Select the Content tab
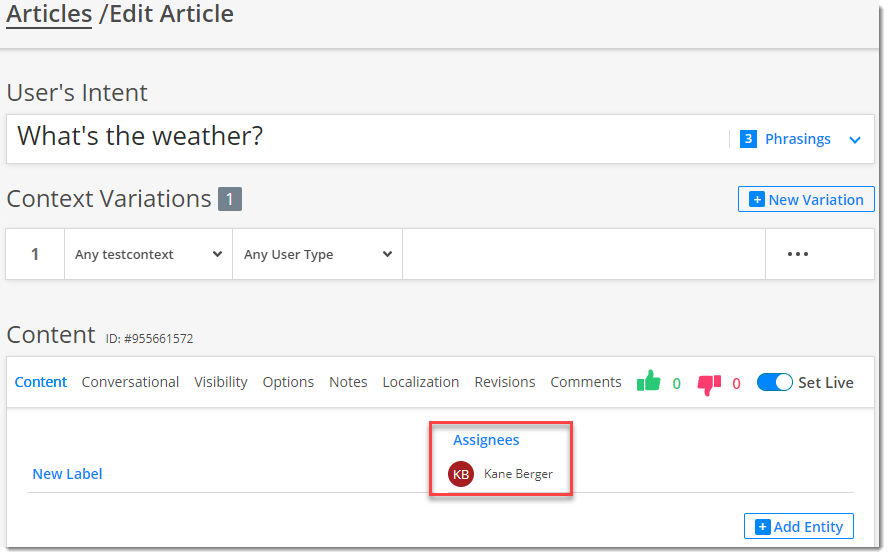This screenshot has width=889, height=557. click(x=41, y=382)
